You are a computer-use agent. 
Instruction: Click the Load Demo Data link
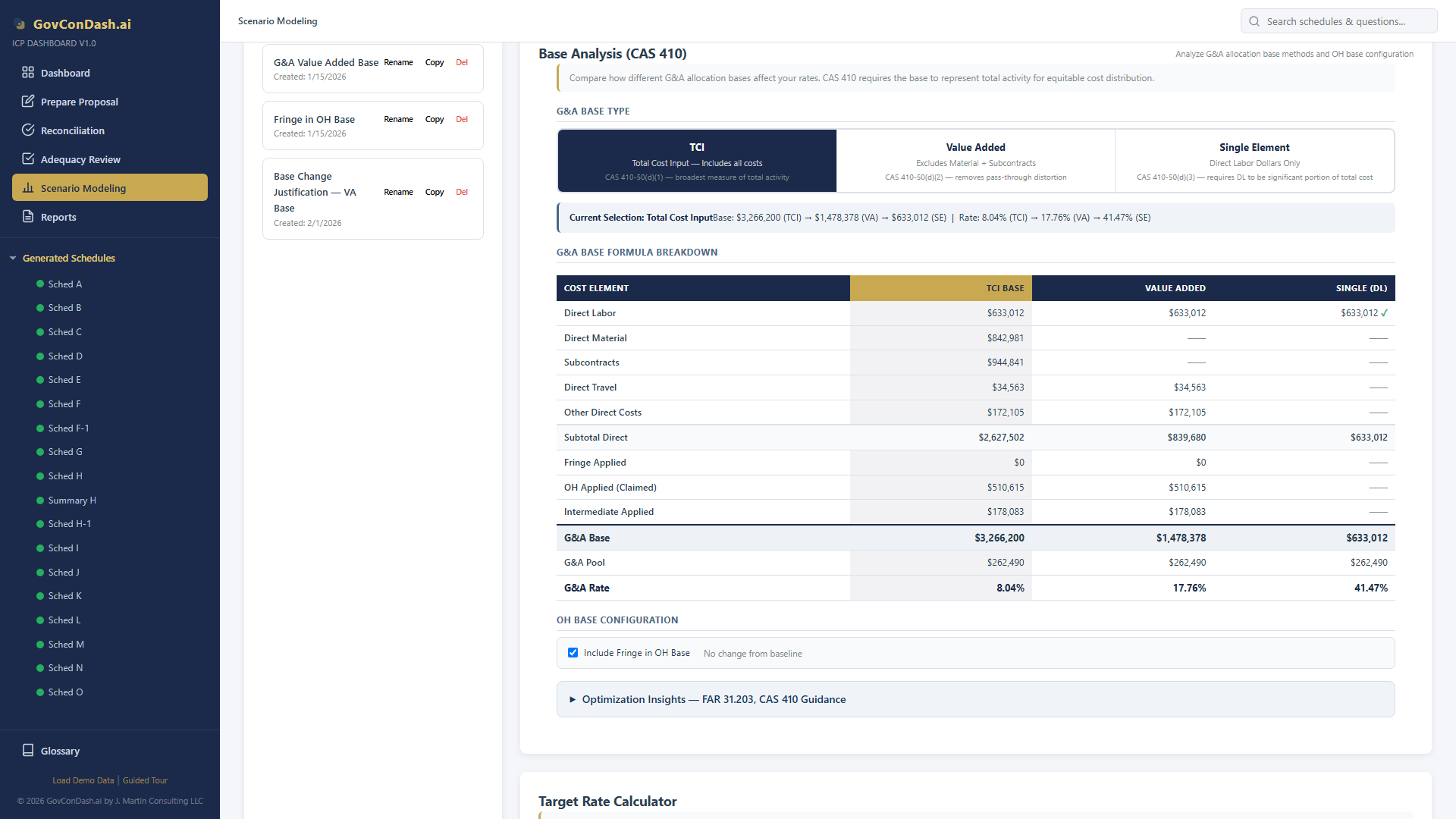coord(83,780)
